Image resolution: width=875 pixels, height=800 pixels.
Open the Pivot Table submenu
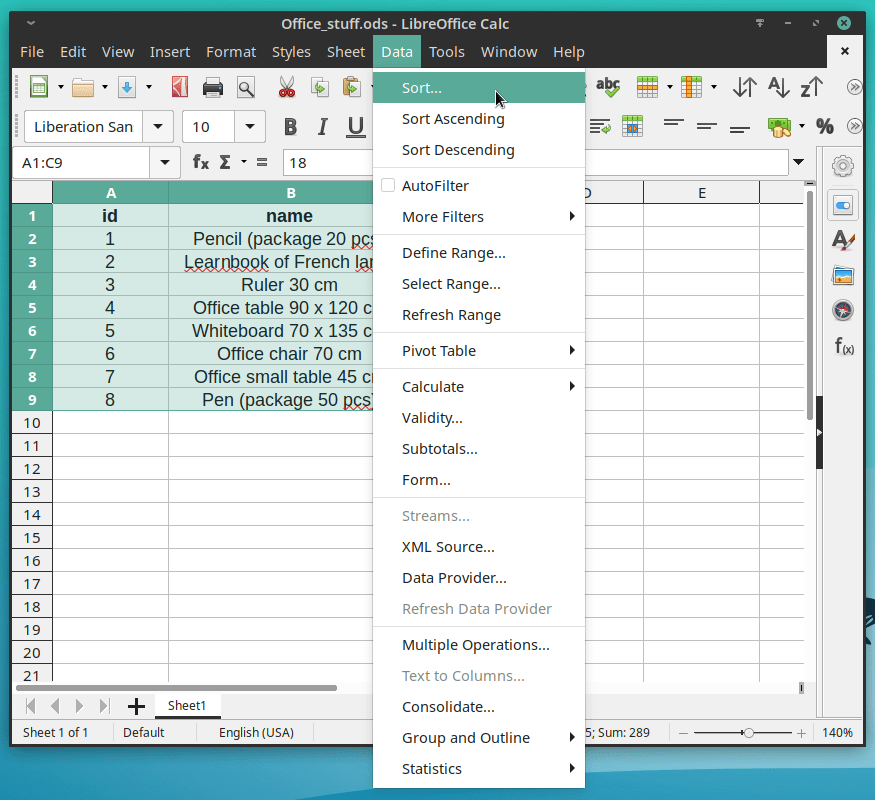(479, 351)
